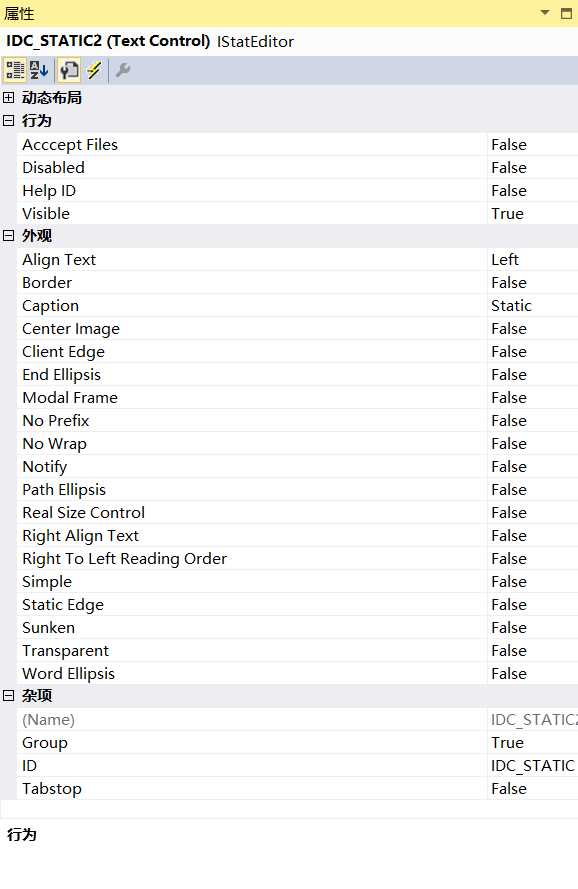Select the Align Text value Left
Image resolution: width=578 pixels, height=889 pixels.
[x=532, y=260]
